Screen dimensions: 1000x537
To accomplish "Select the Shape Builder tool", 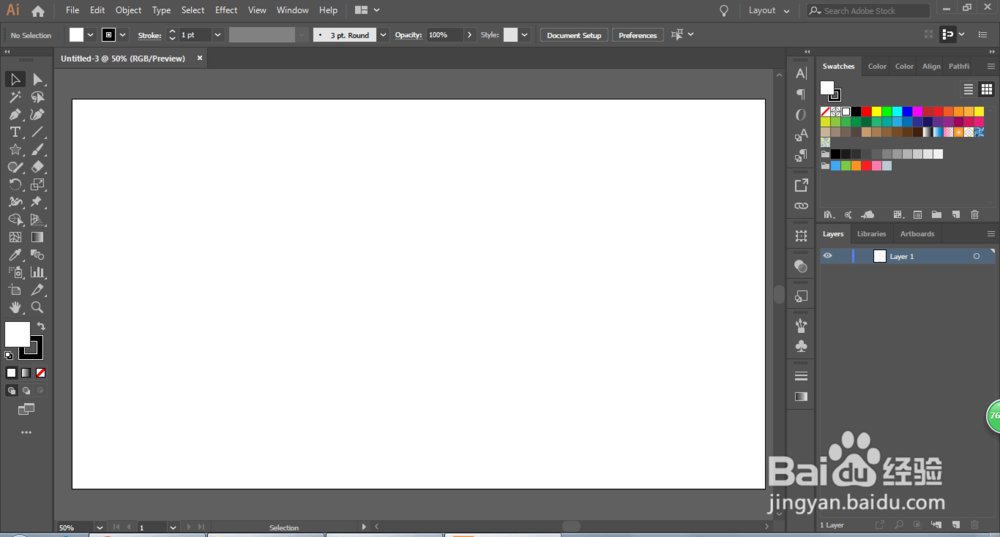I will pyautogui.click(x=15, y=219).
